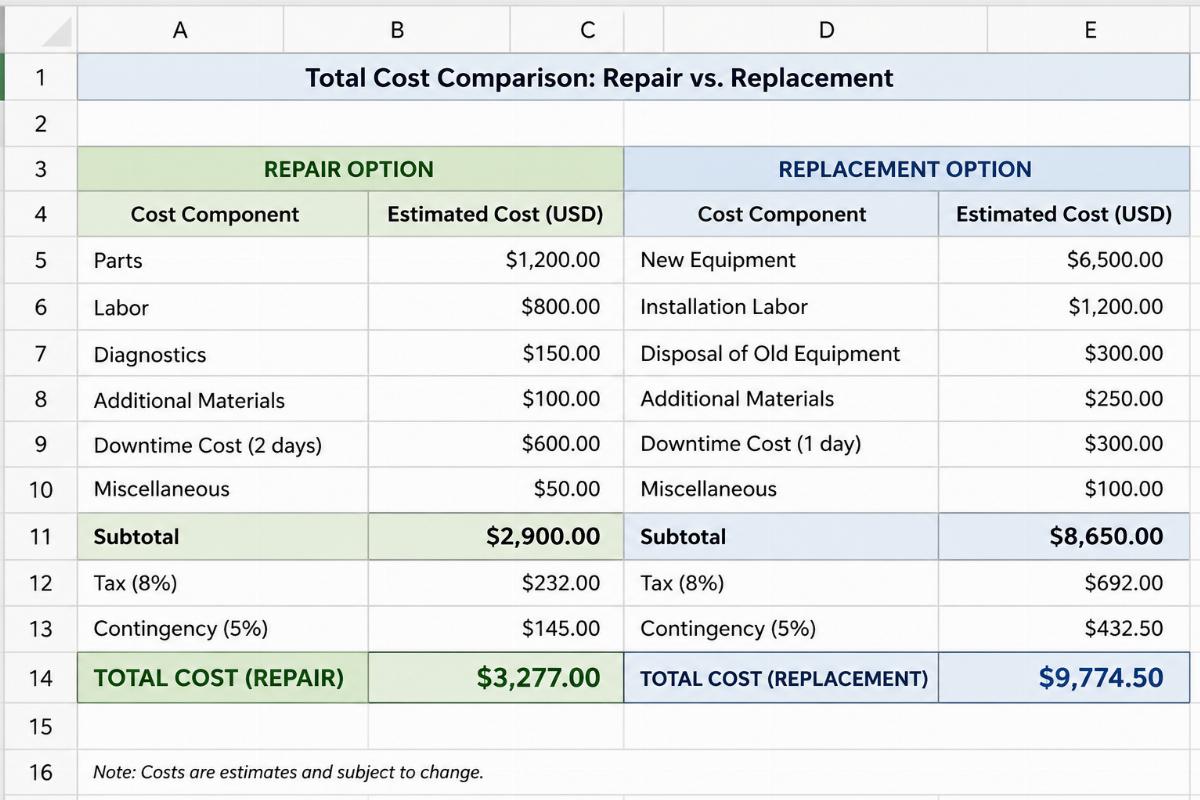Viewport: 1200px width, 800px height.
Task: Click the $6,500.00 cell
Action: pyautogui.click(x=1064, y=260)
